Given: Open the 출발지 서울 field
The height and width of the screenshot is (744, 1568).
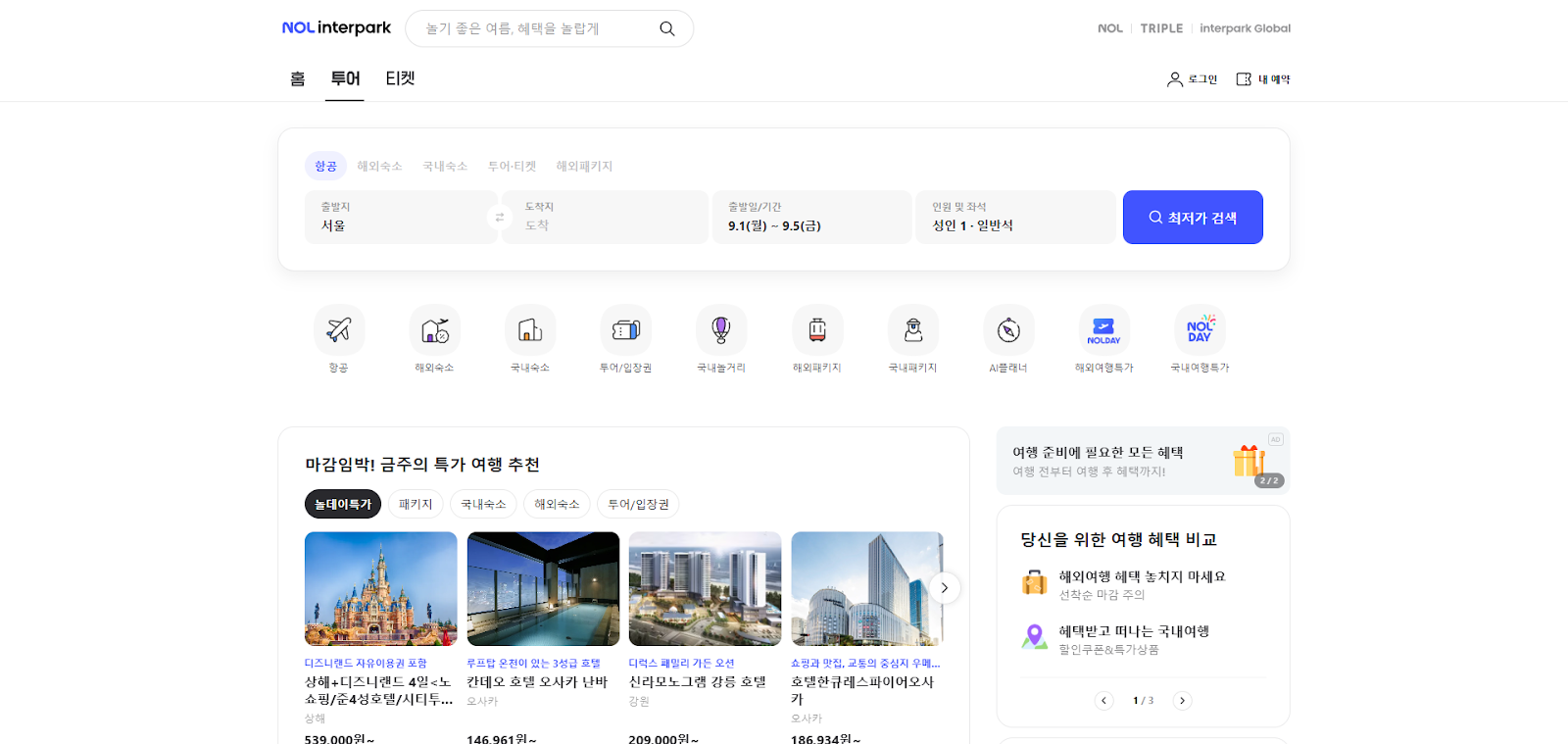Looking at the screenshot, I should pyautogui.click(x=401, y=218).
